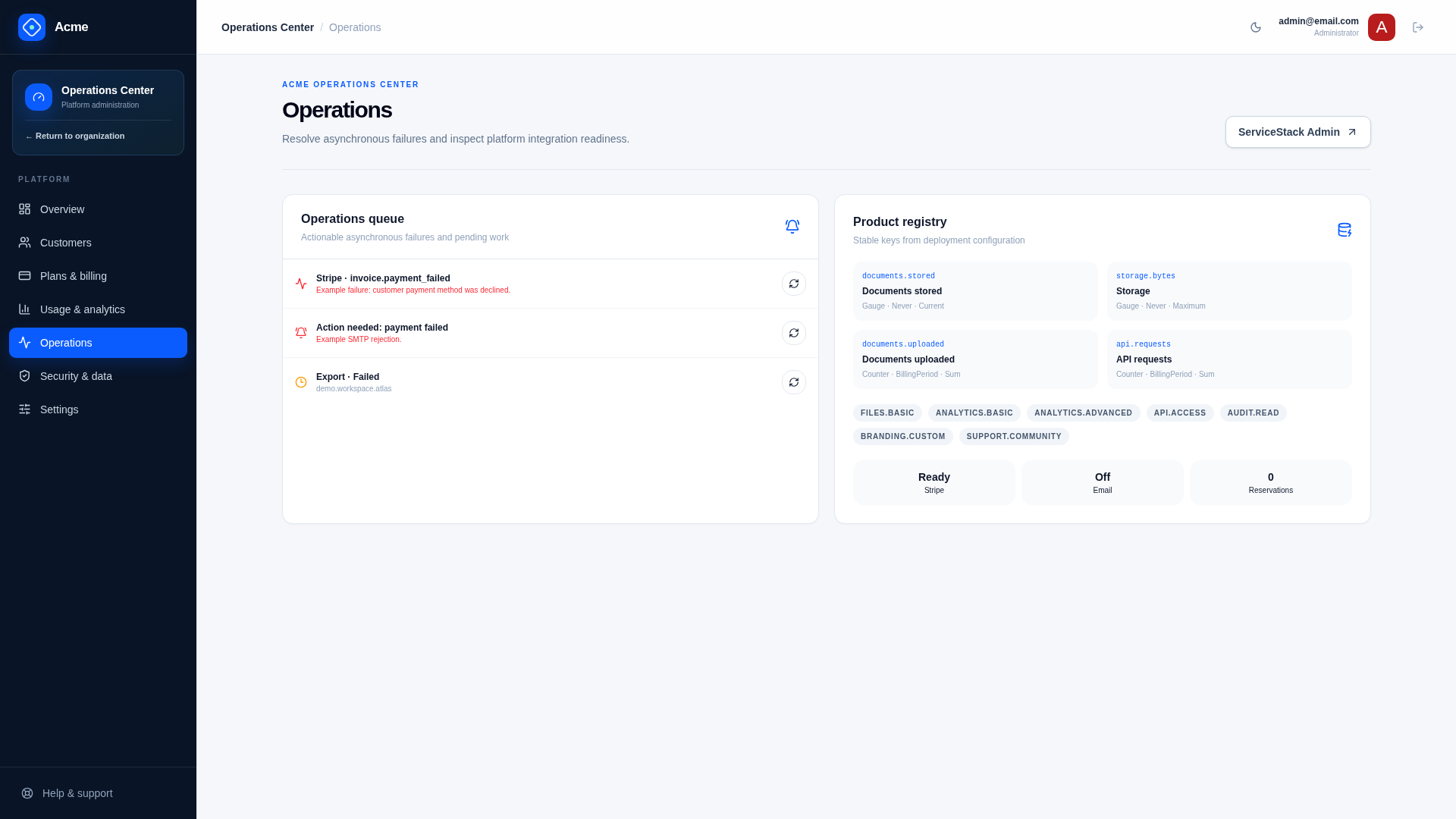Select Operations in the sidebar

pos(98,343)
